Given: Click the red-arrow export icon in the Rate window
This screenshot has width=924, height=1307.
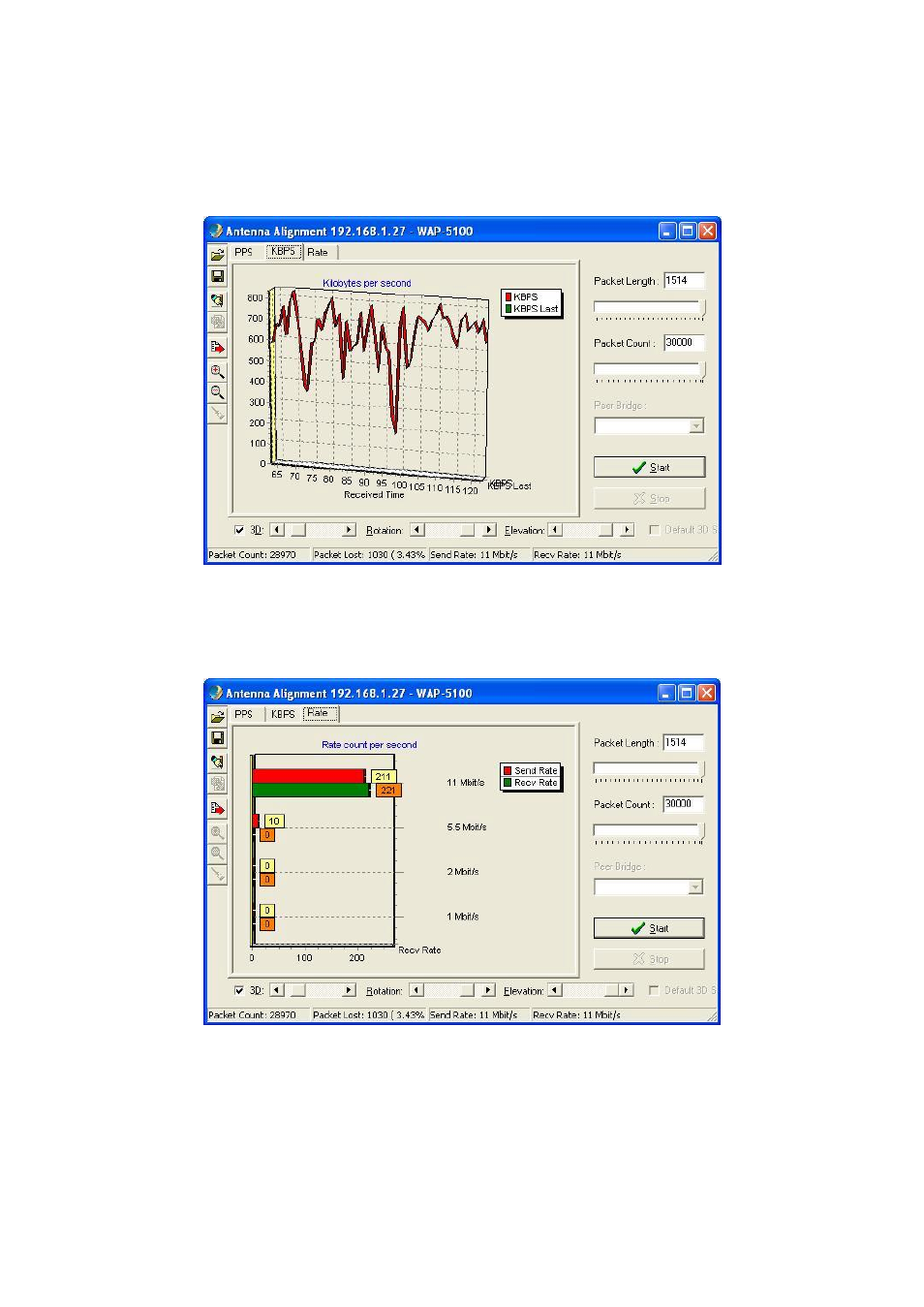Looking at the screenshot, I should pos(217,809).
